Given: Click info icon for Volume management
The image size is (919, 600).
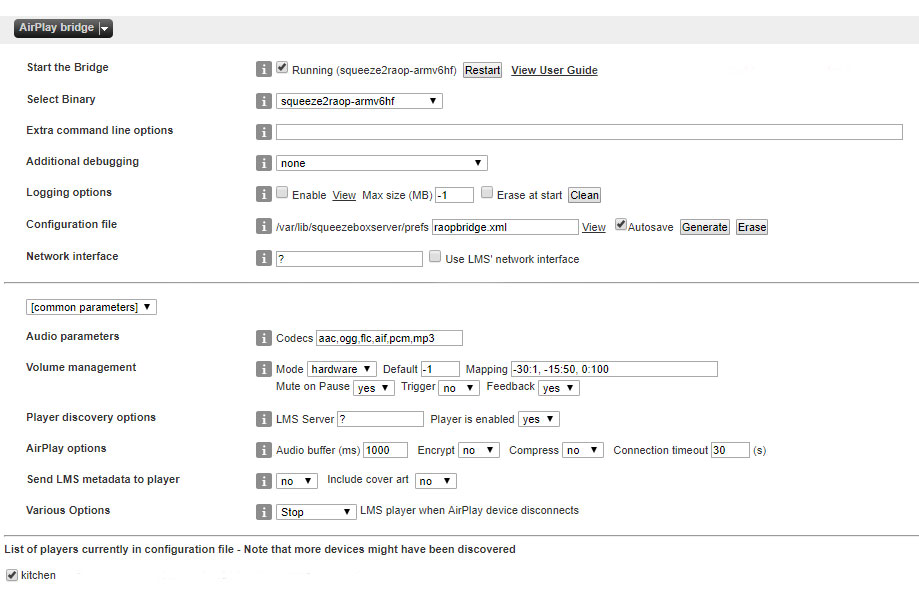Looking at the screenshot, I should pos(264,369).
